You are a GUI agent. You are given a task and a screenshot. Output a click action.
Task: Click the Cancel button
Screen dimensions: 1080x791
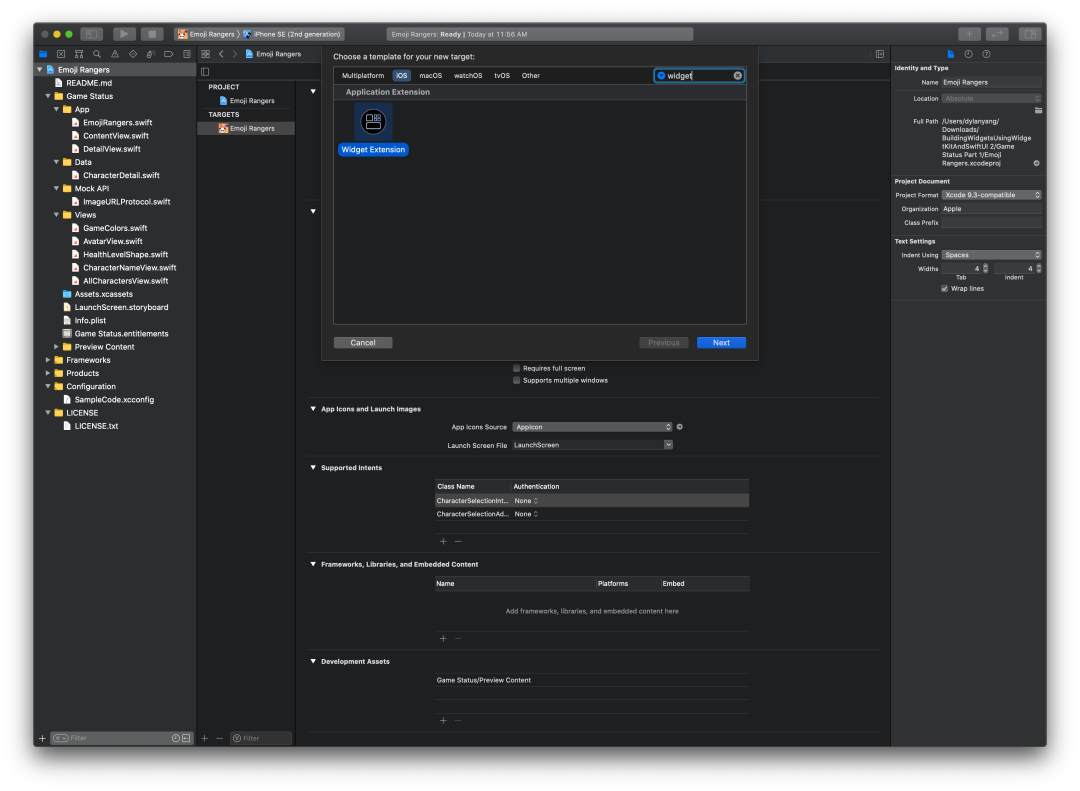point(363,343)
